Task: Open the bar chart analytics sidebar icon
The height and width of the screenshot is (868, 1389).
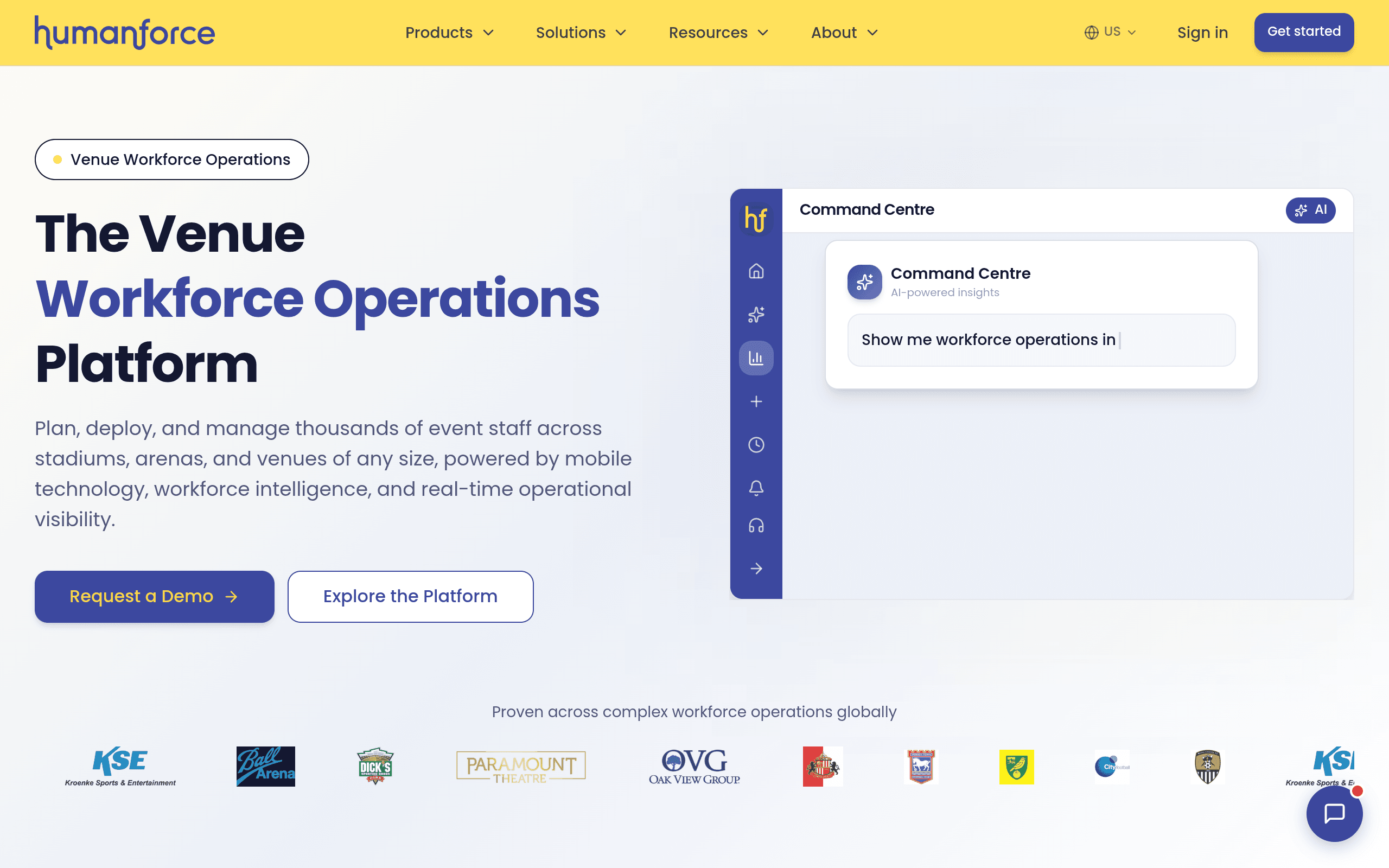Action: click(x=756, y=358)
